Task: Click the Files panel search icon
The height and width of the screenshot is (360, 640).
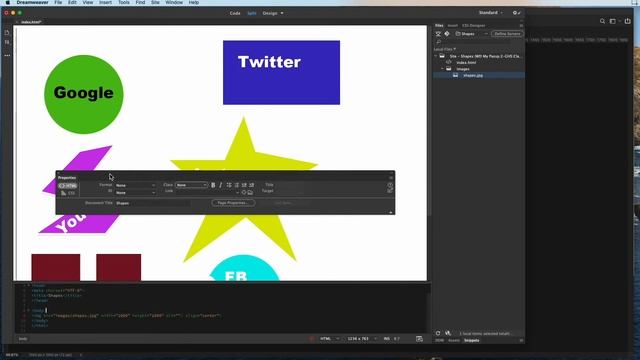Action: (x=439, y=42)
